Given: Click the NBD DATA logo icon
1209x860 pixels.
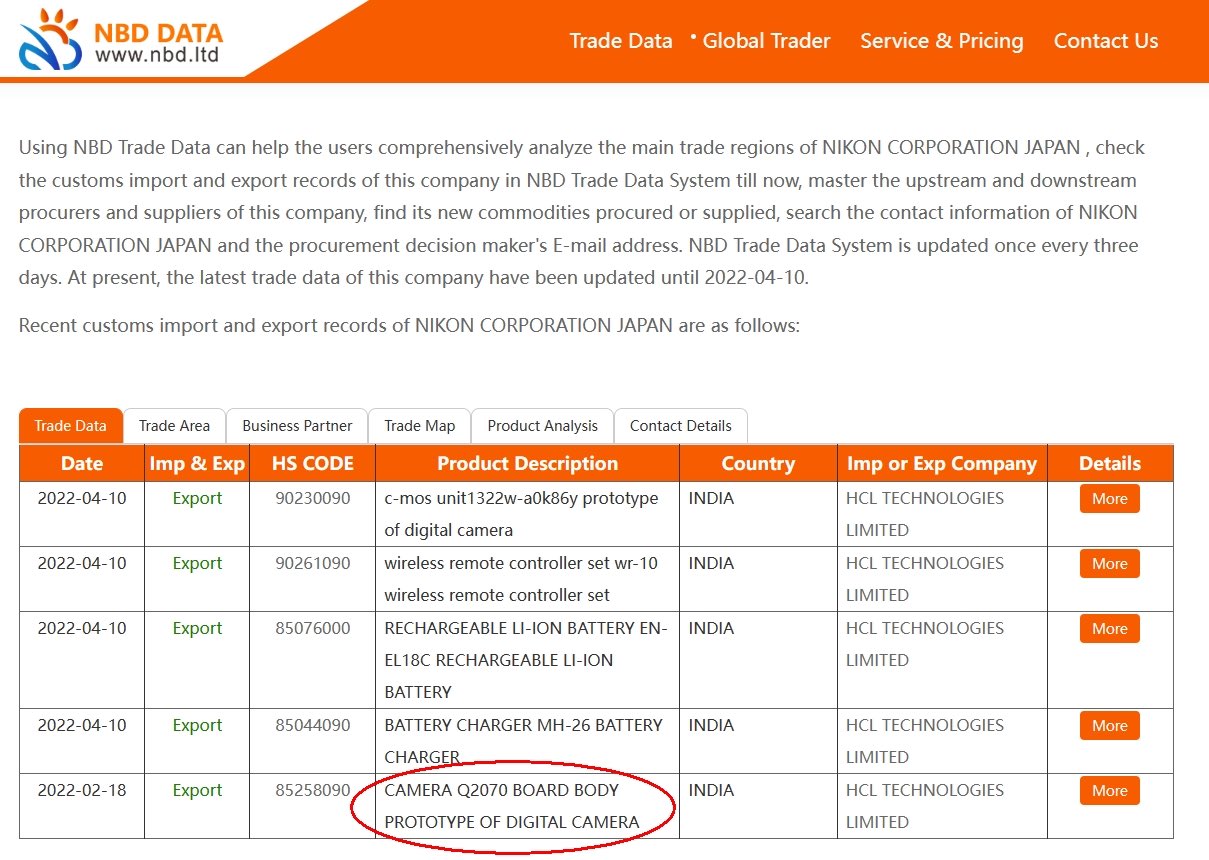Looking at the screenshot, I should point(50,40).
